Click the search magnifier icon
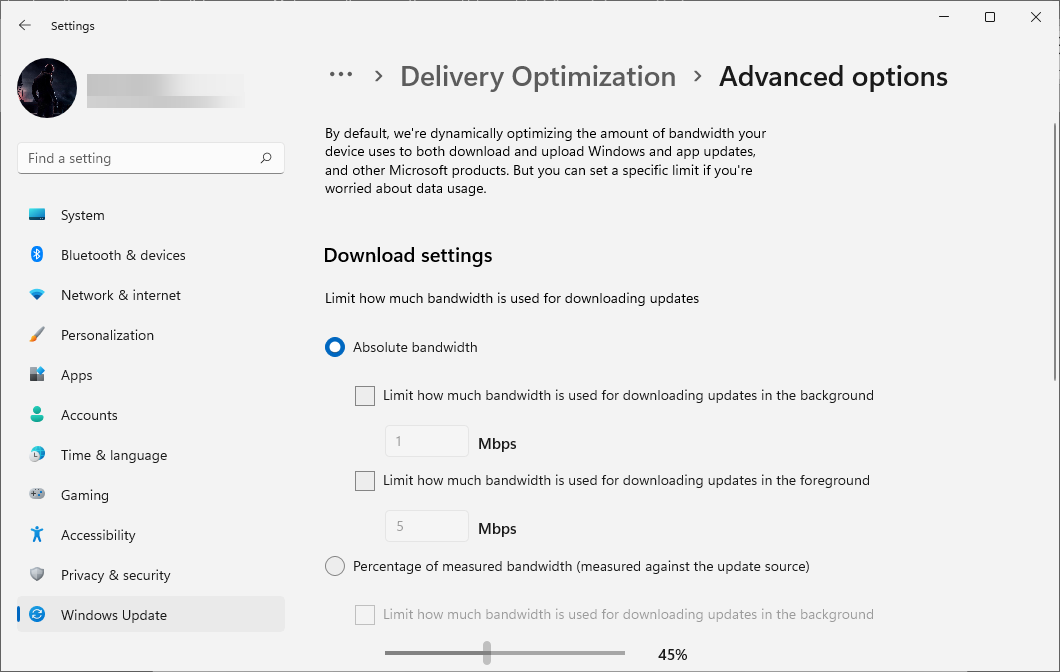The image size is (1060, 672). [266, 158]
